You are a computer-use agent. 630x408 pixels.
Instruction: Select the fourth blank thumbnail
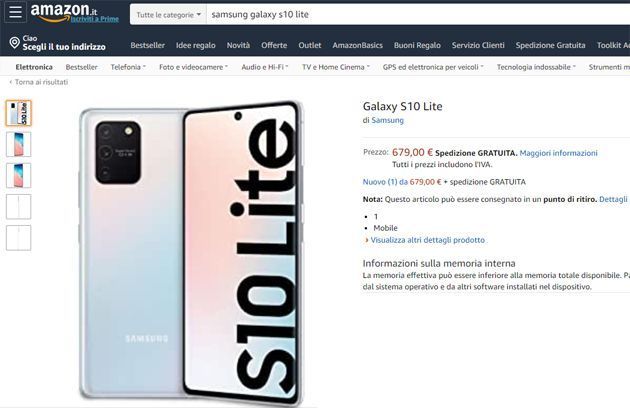tap(18, 207)
